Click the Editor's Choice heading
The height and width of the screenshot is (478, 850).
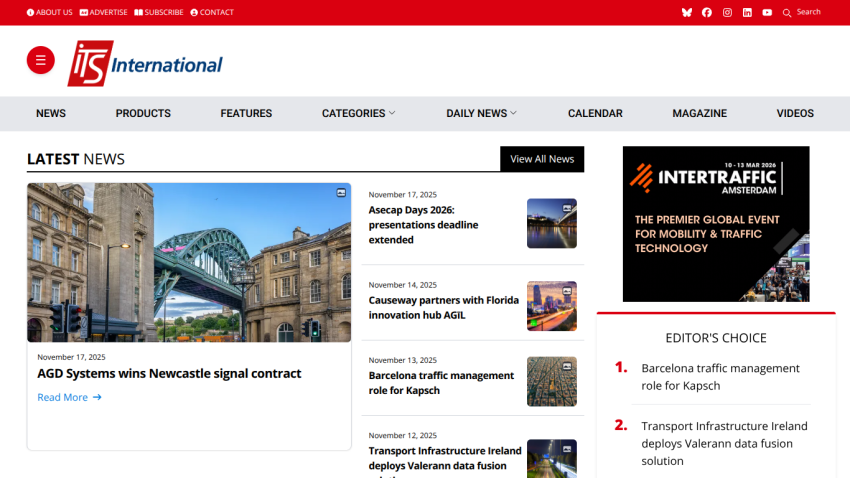point(716,338)
